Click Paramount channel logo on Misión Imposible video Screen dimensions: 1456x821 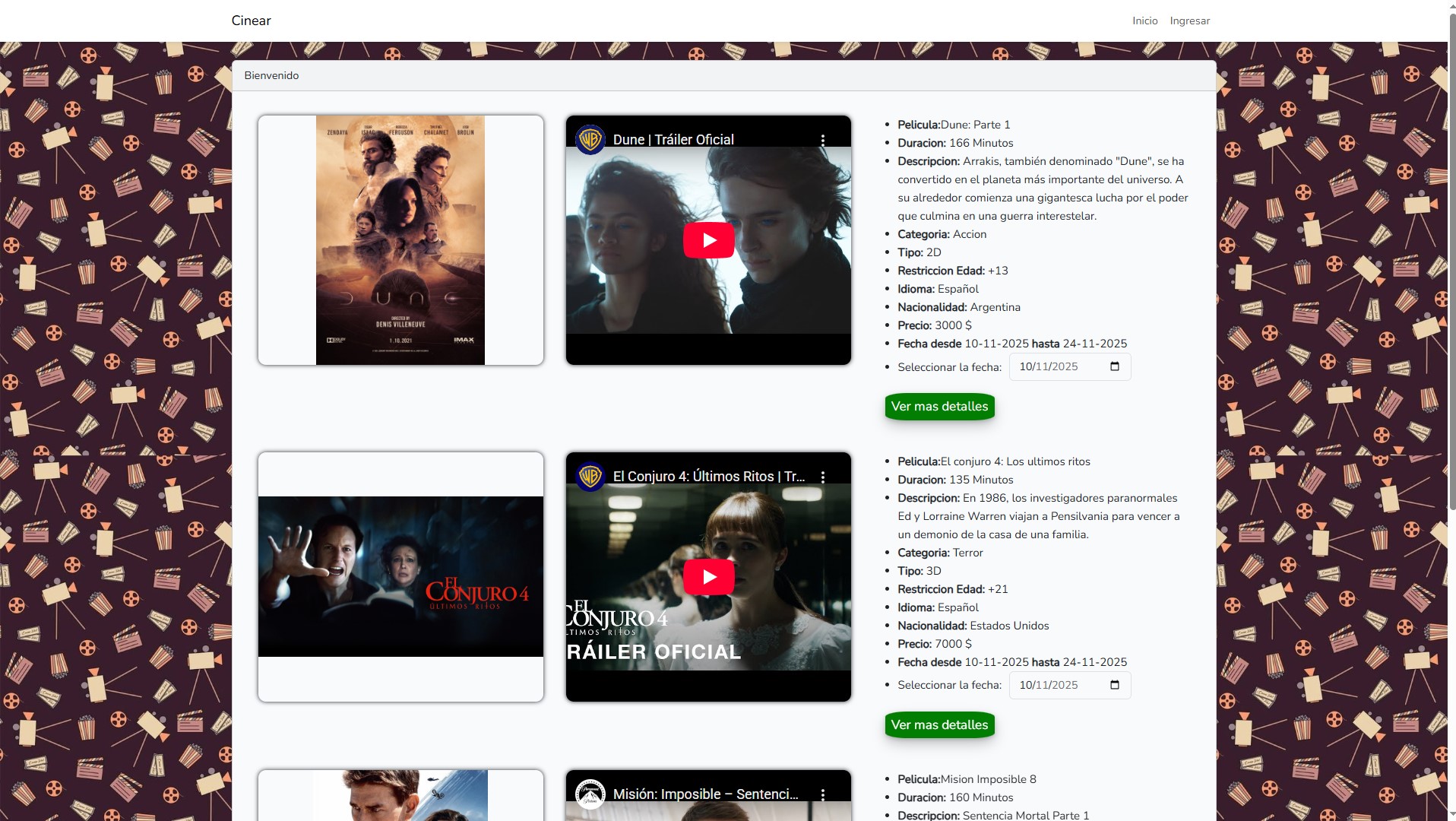(590, 794)
